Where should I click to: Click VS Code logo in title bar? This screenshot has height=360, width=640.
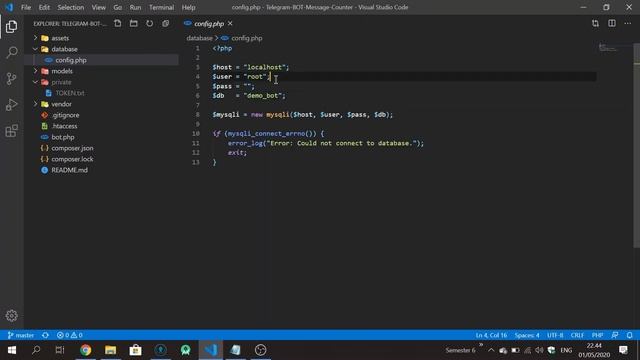tap(9, 7)
